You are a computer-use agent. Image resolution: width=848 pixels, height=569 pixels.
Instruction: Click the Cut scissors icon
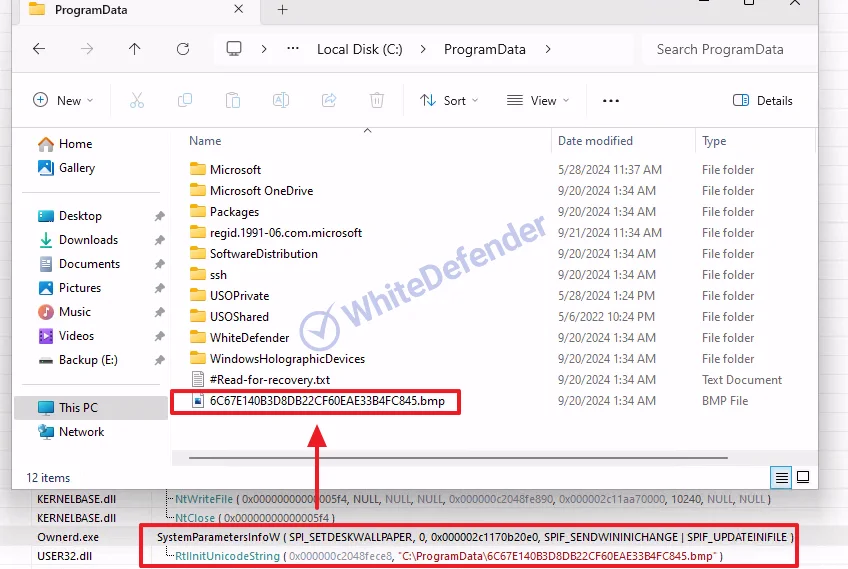pyautogui.click(x=137, y=100)
